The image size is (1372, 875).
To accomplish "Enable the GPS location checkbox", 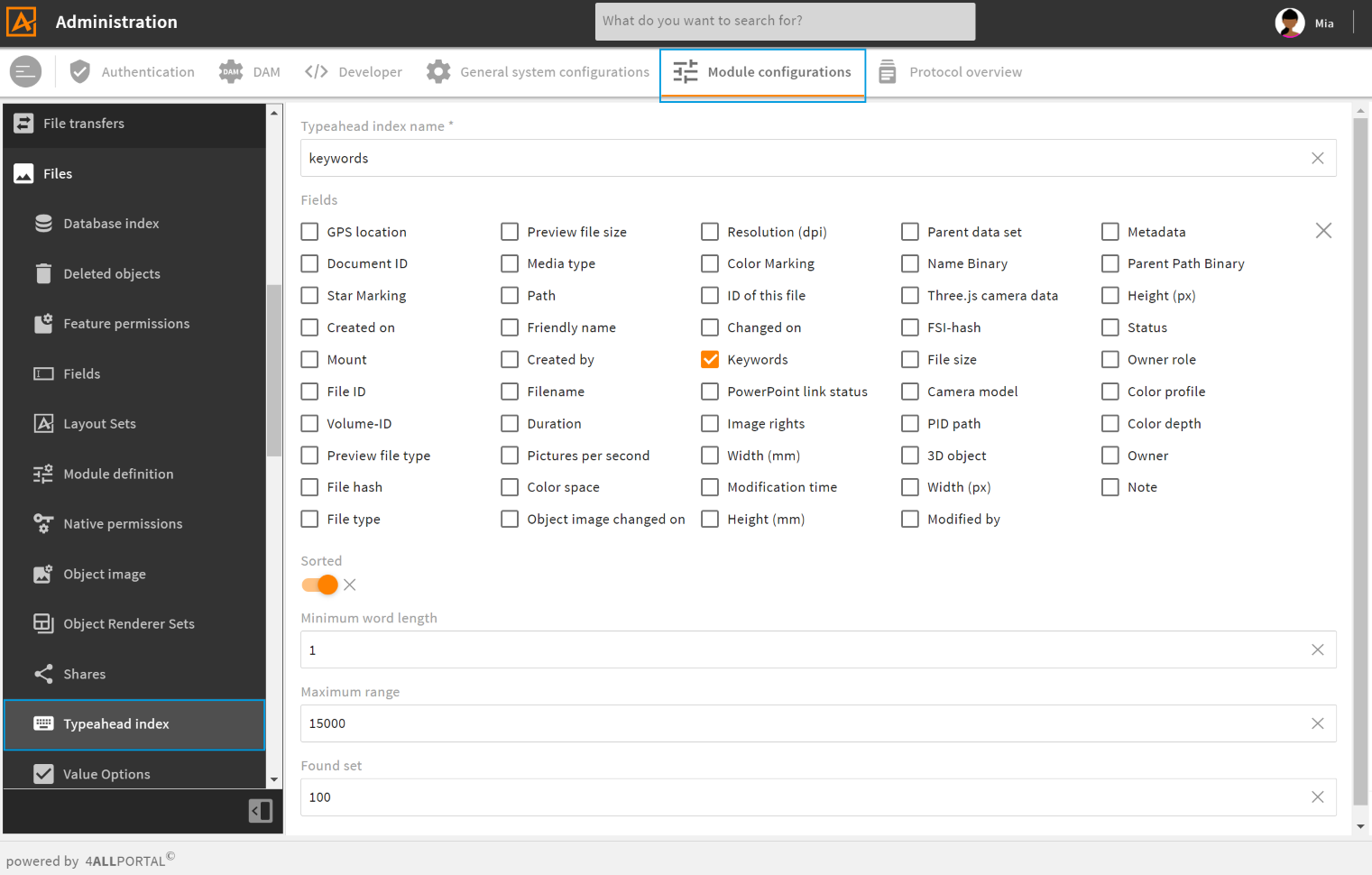I will pos(309,232).
